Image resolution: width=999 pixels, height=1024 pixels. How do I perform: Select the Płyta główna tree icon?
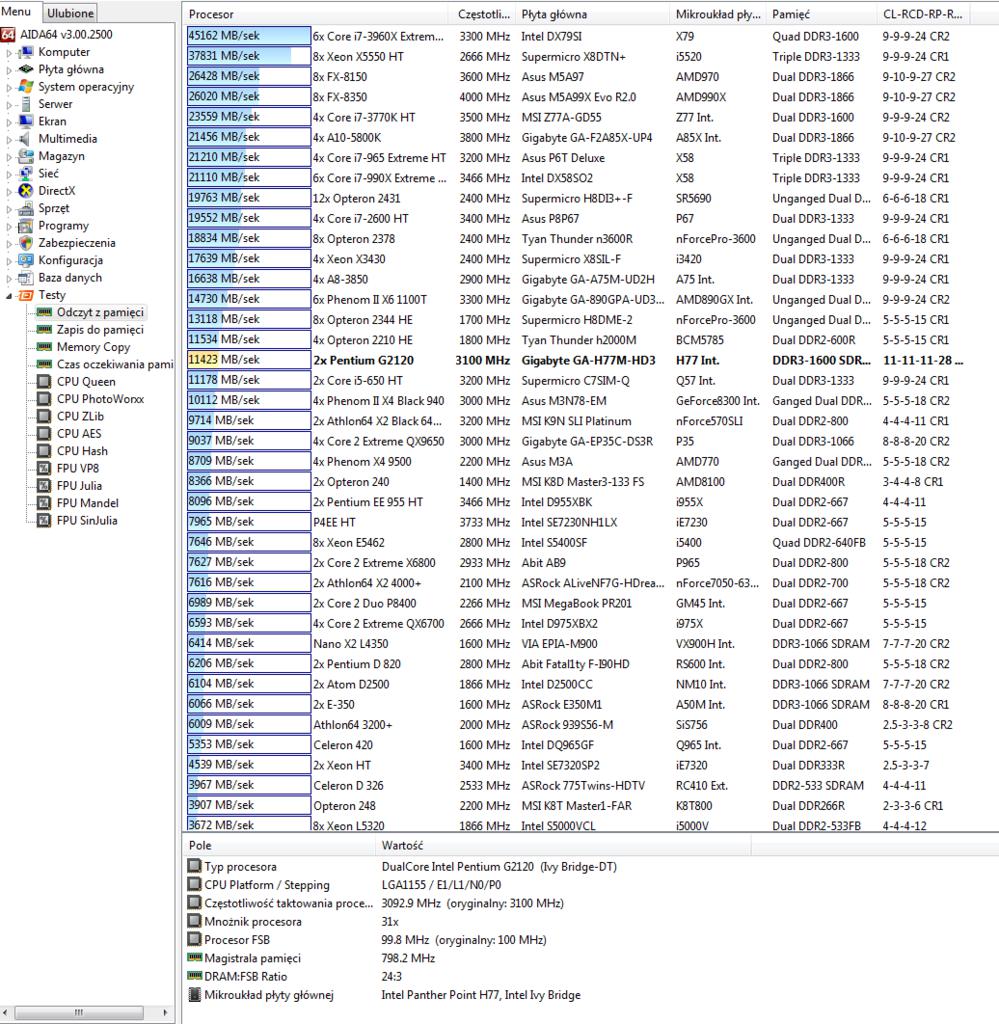pyautogui.click(x=27, y=69)
